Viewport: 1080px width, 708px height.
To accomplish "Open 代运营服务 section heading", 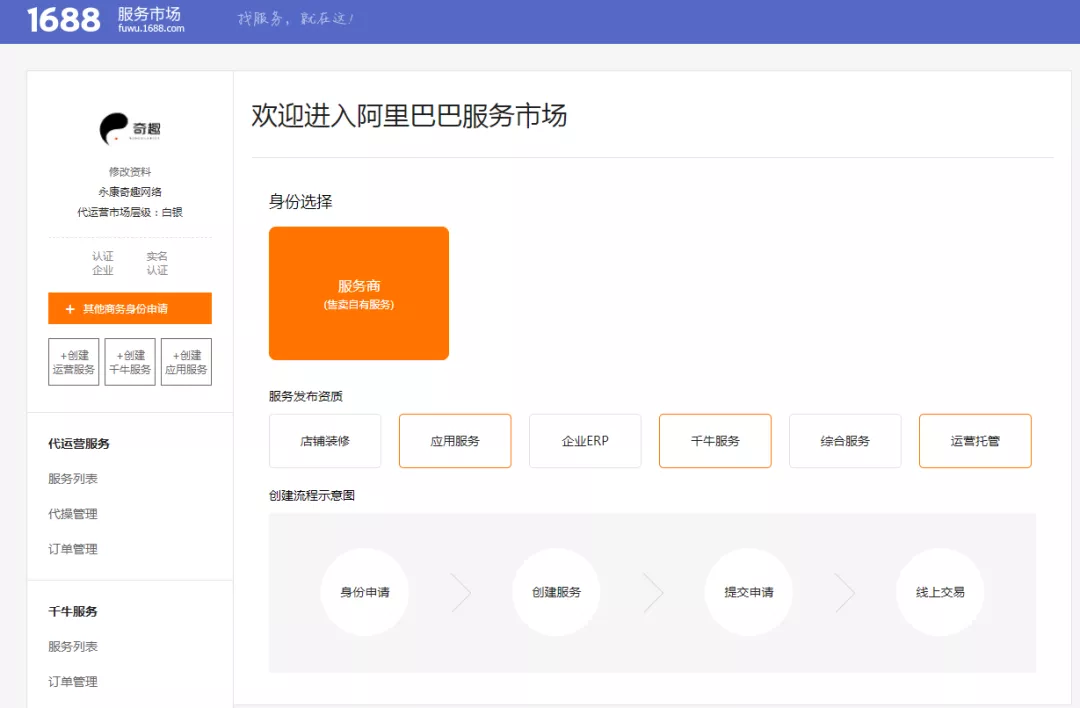I will (79, 444).
